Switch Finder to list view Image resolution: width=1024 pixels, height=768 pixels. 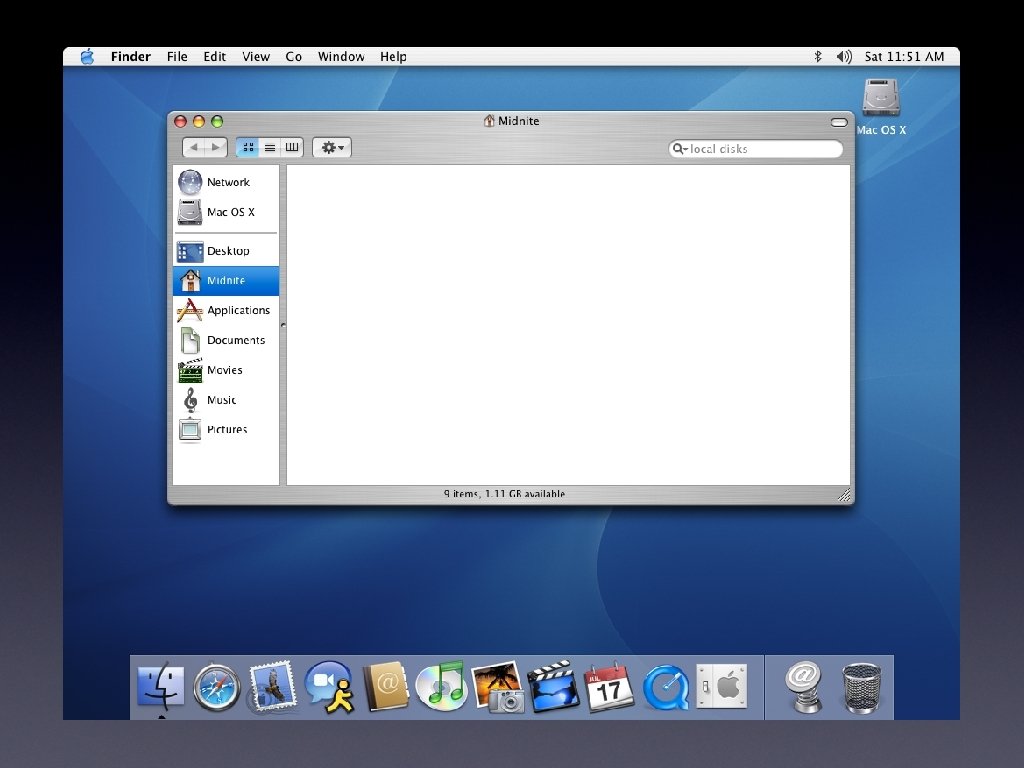tap(269, 147)
